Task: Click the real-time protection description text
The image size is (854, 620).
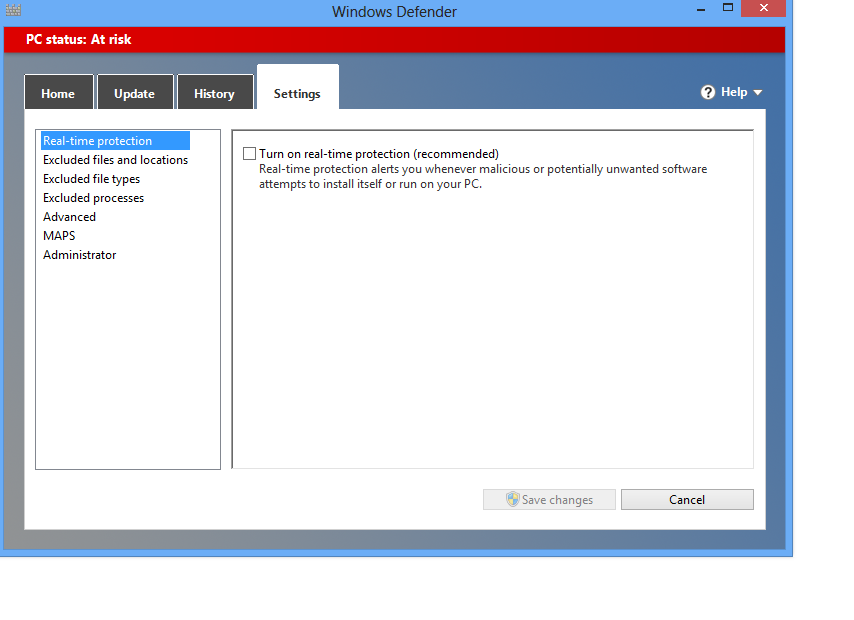Action: 483,177
